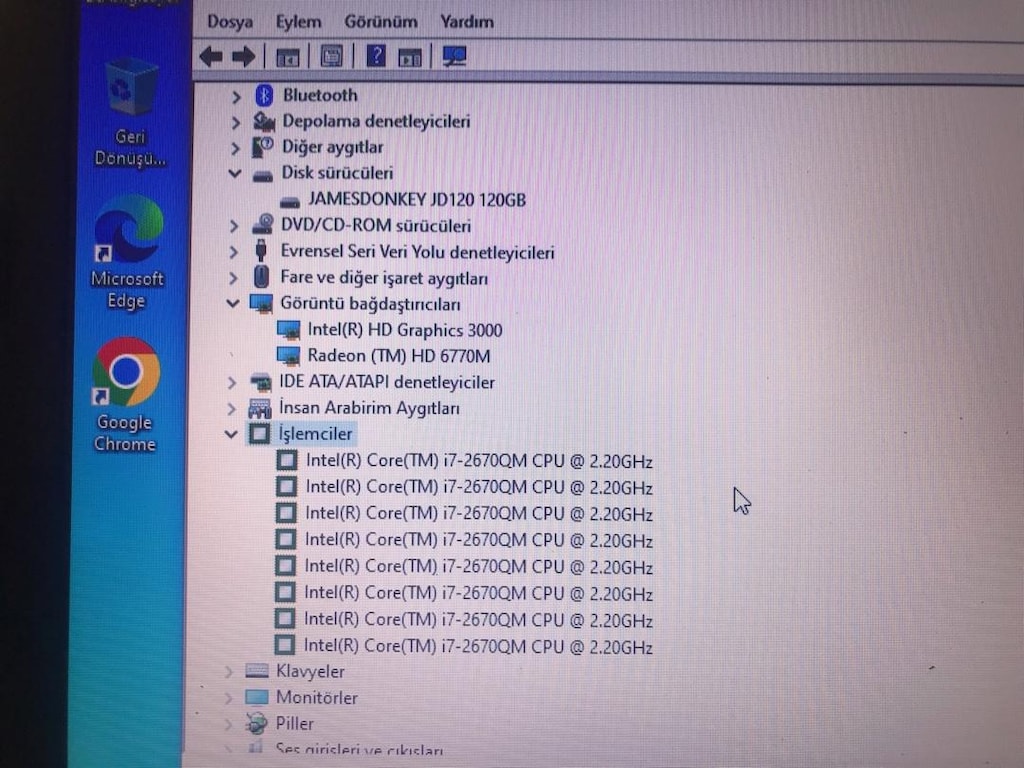Select the Bluetooth icon in tree

coord(264,96)
